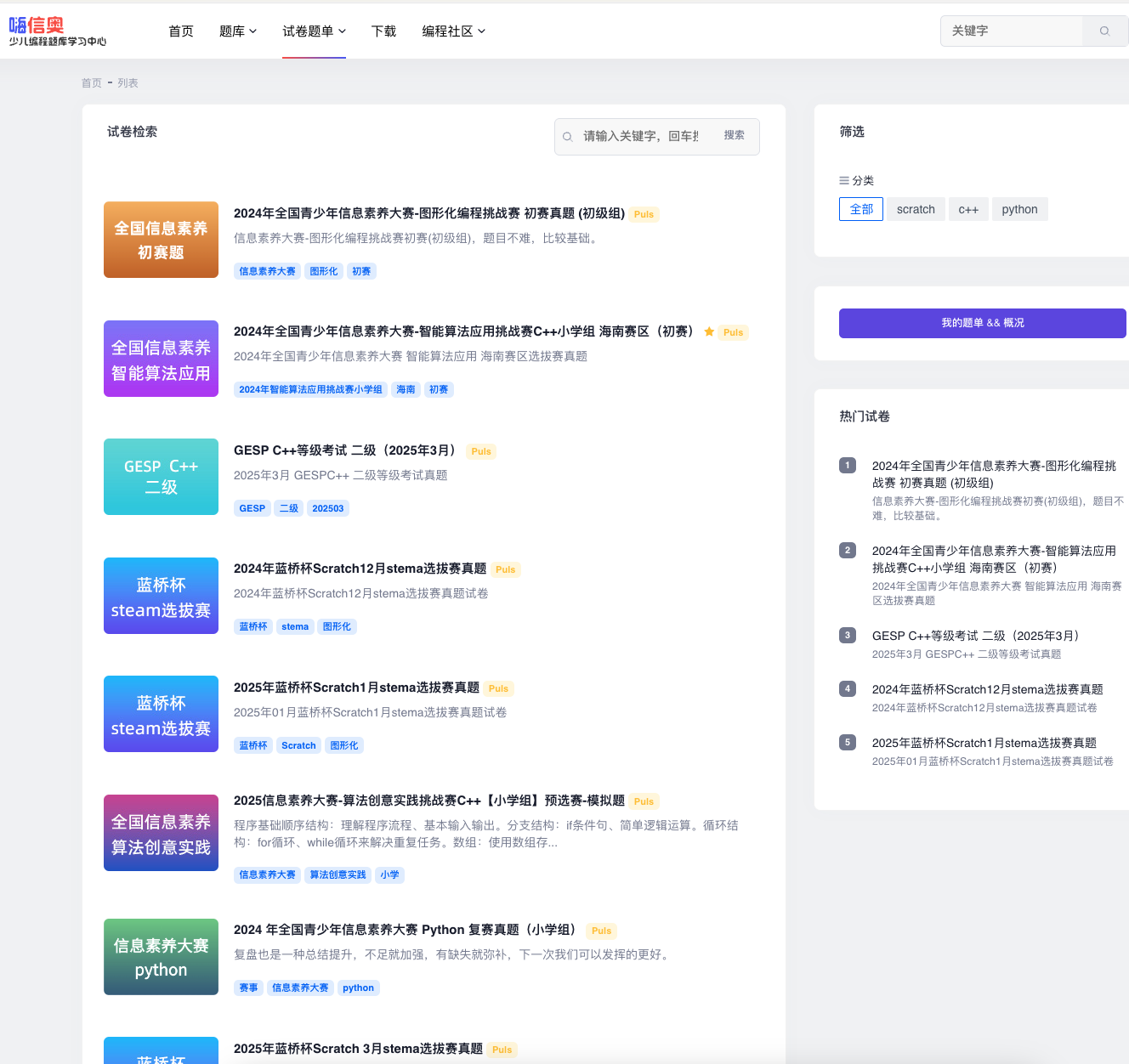Viewport: 1129px width, 1064px height.
Task: Click the site logo in the header
Action: [x=57, y=31]
